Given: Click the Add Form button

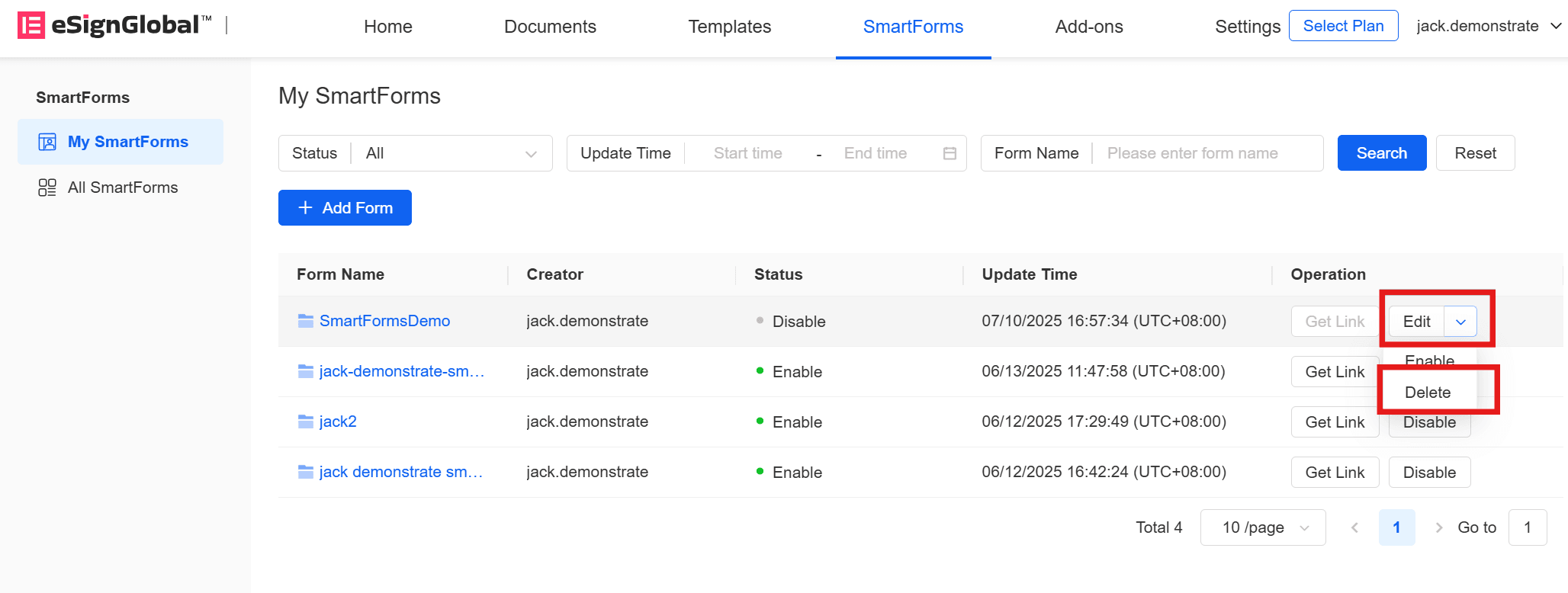Looking at the screenshot, I should point(345,208).
